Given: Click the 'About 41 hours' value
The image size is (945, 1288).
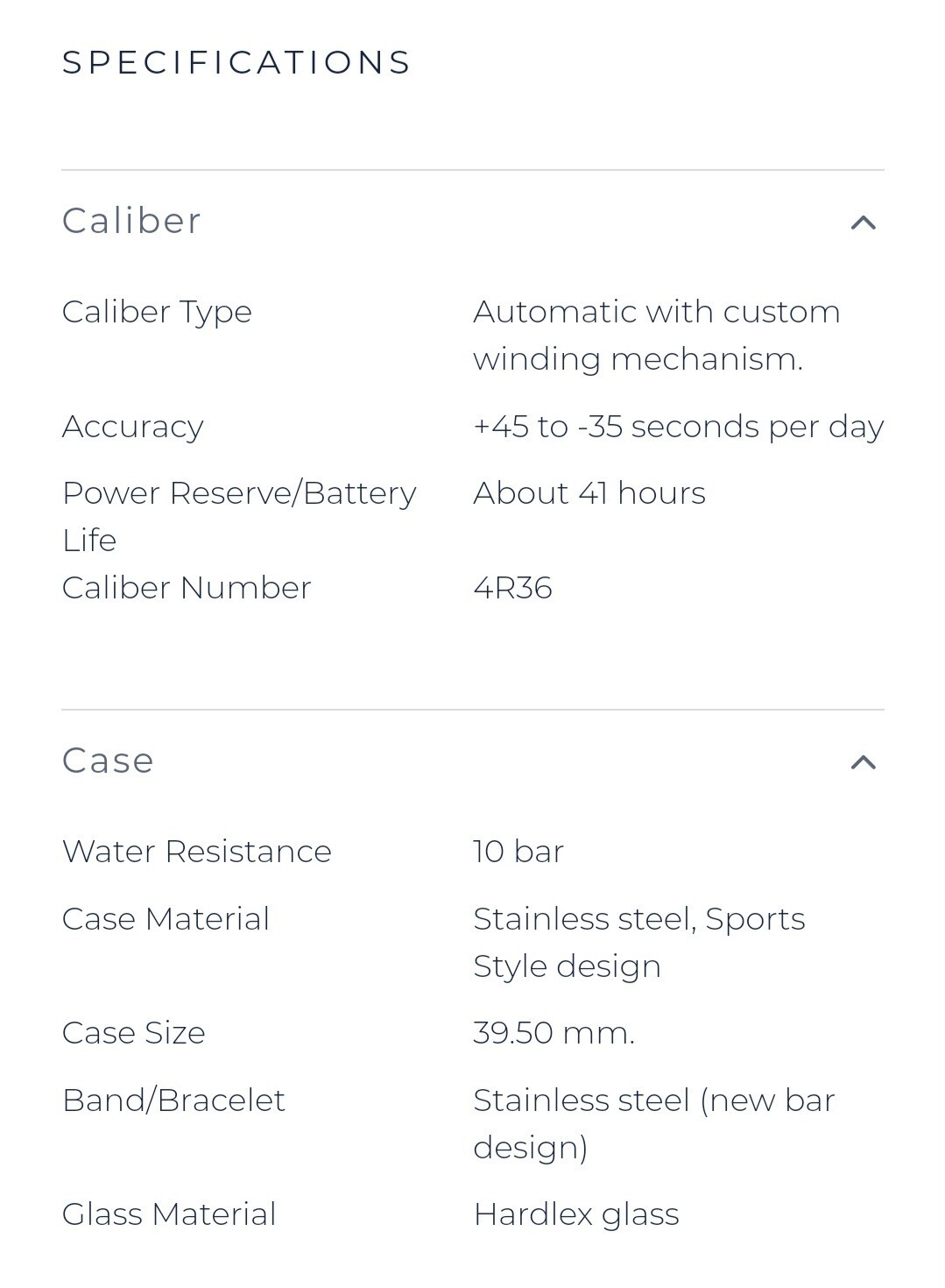Looking at the screenshot, I should [589, 493].
